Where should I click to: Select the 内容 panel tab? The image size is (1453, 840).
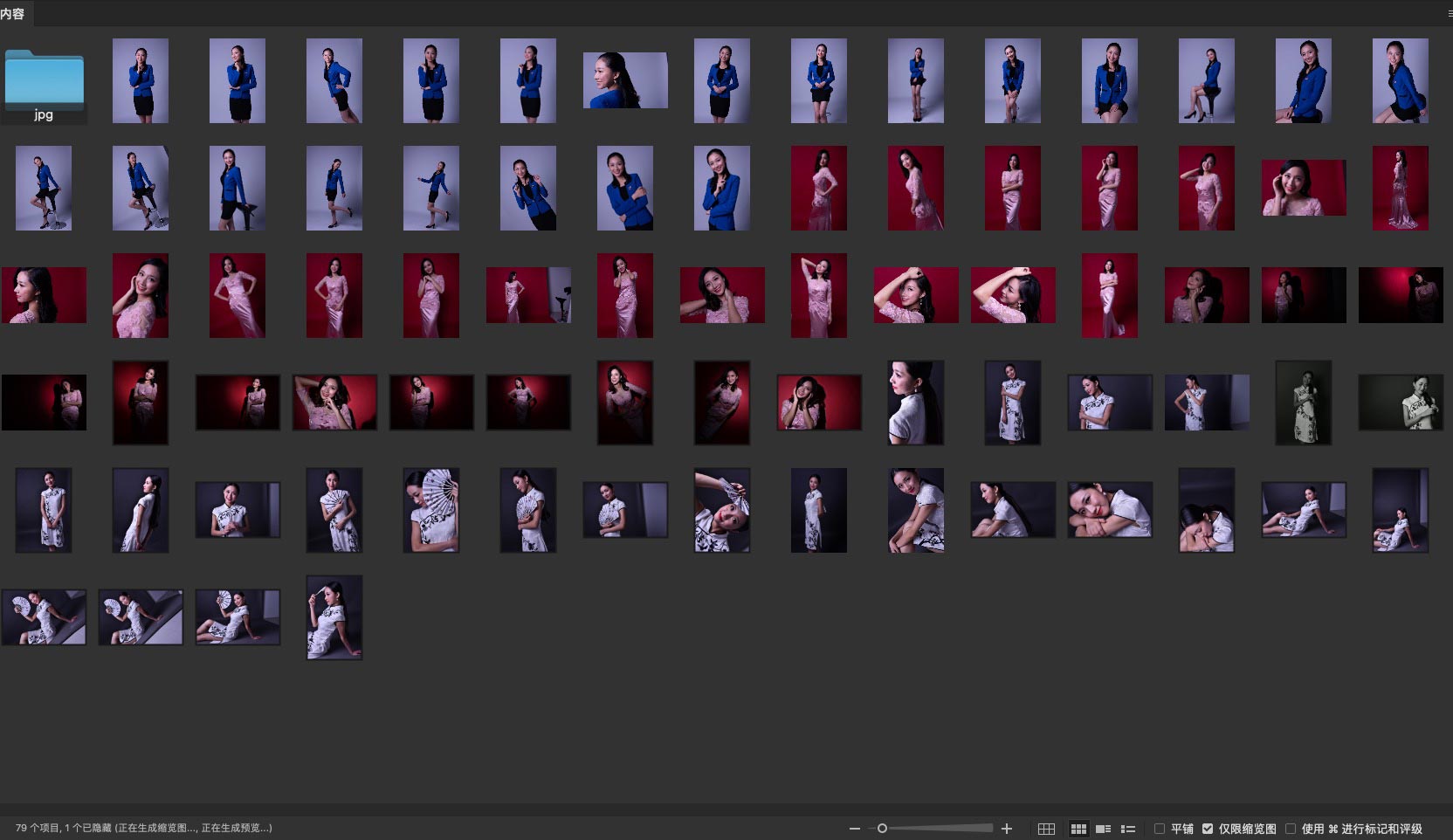tap(13, 13)
